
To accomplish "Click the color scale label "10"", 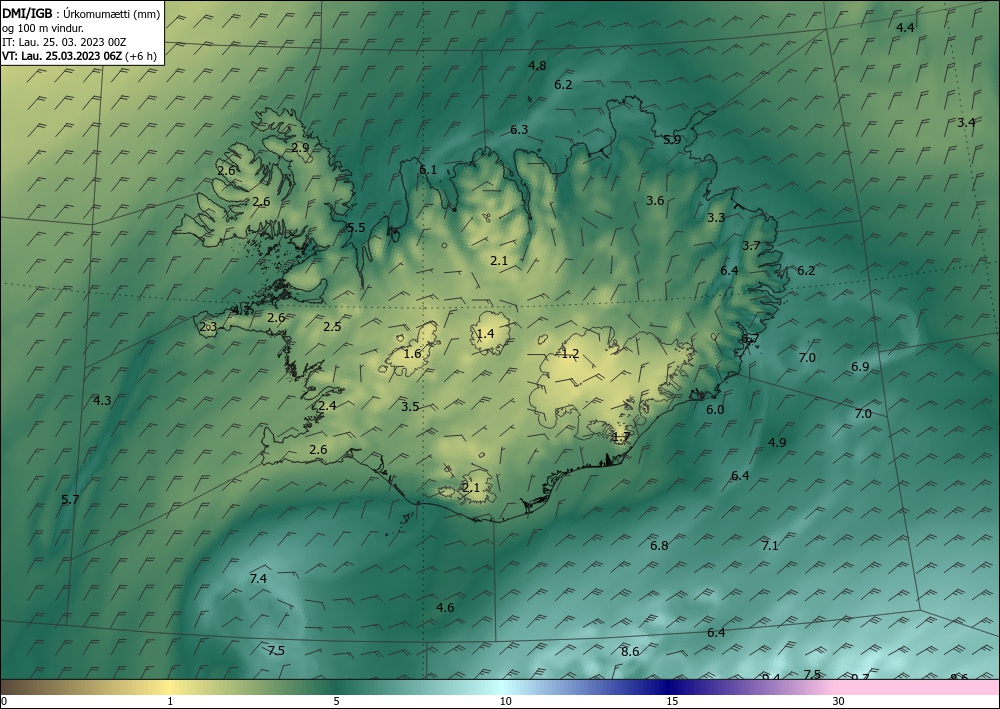I will [x=505, y=701].
